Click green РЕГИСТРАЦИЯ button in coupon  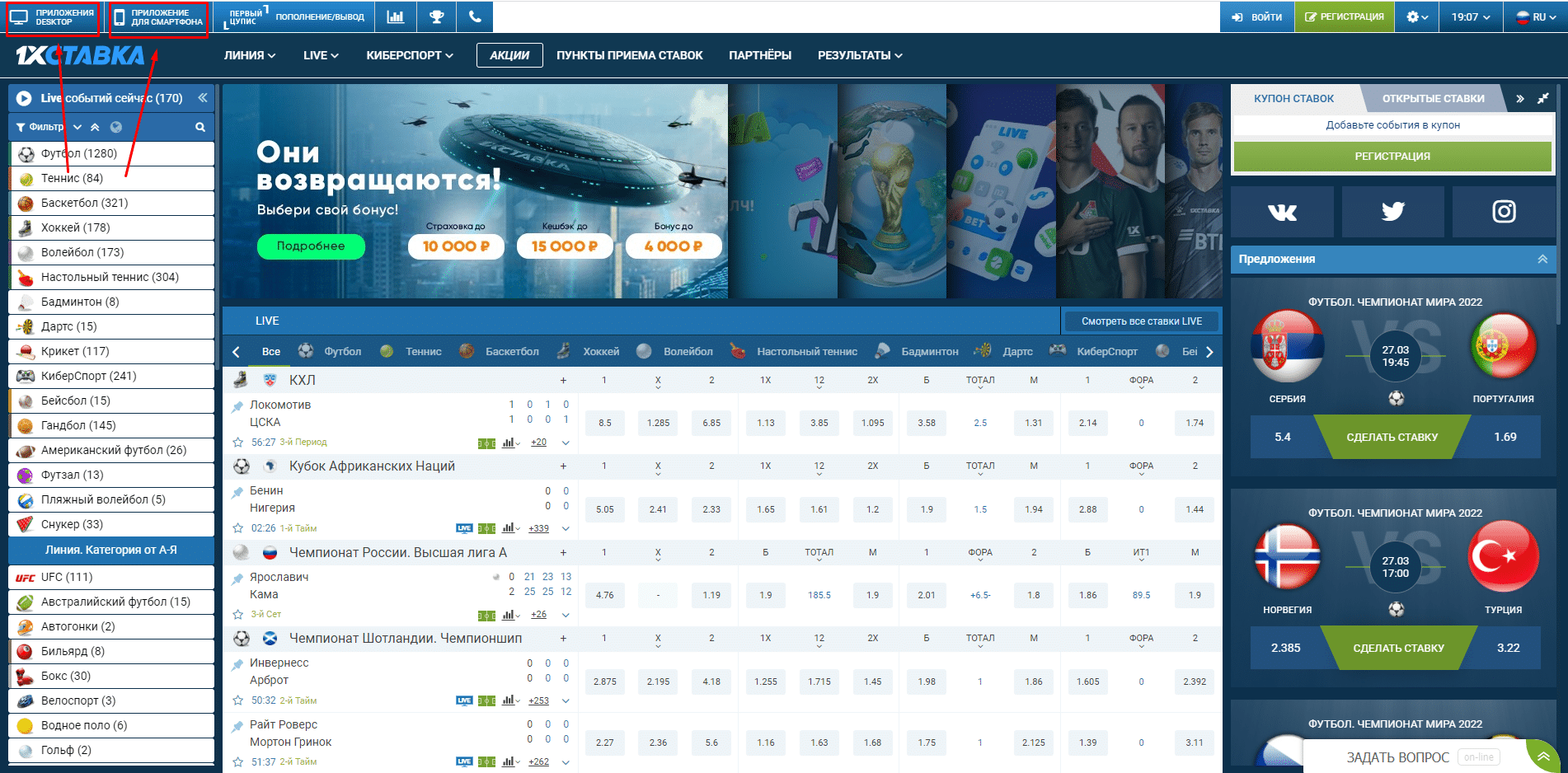(x=1392, y=156)
